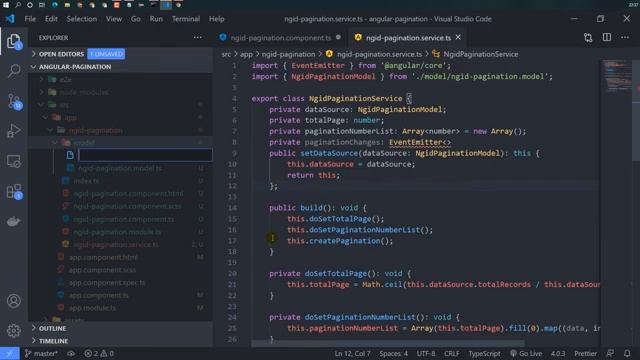Open Extensions view

coord(14,191)
